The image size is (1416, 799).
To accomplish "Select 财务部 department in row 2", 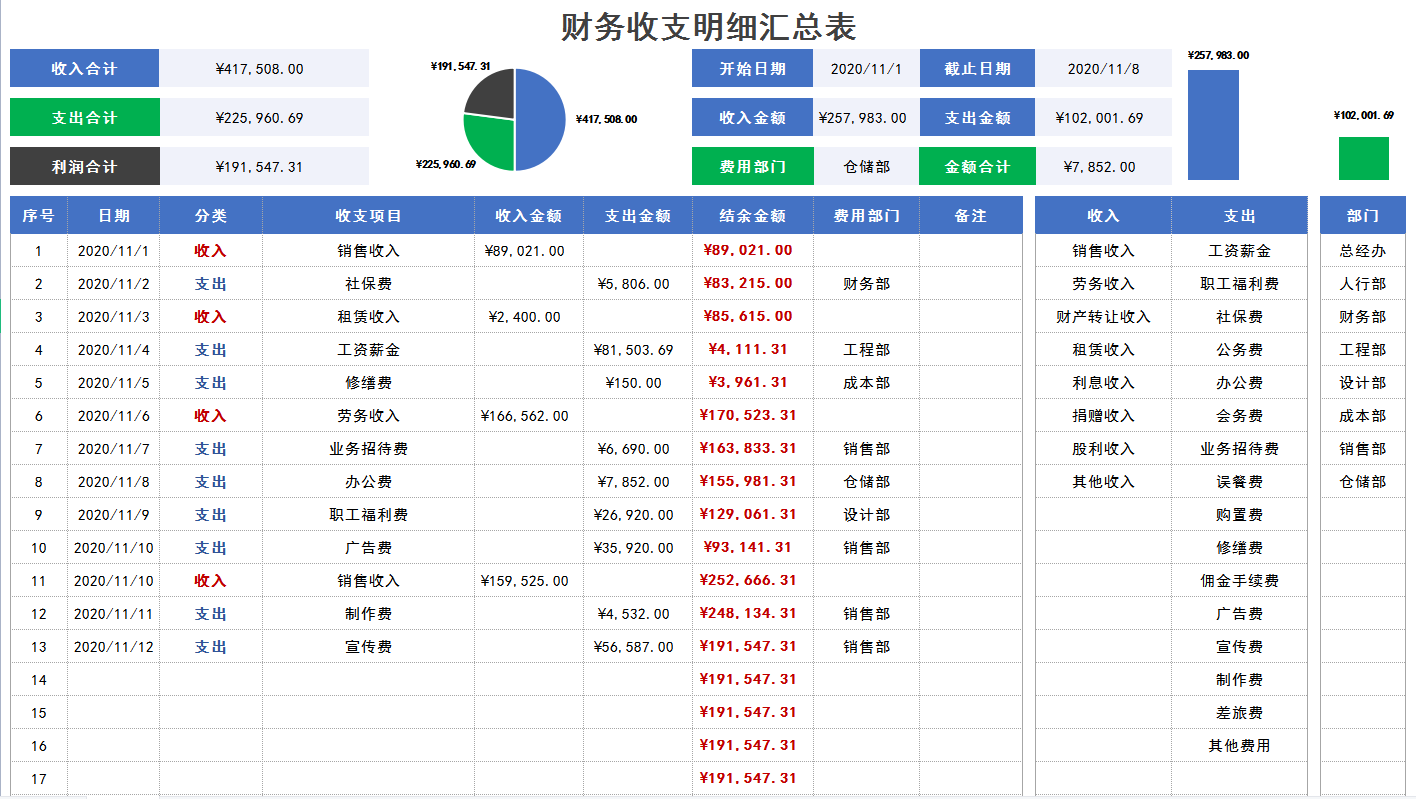I will pyautogui.click(x=866, y=284).
